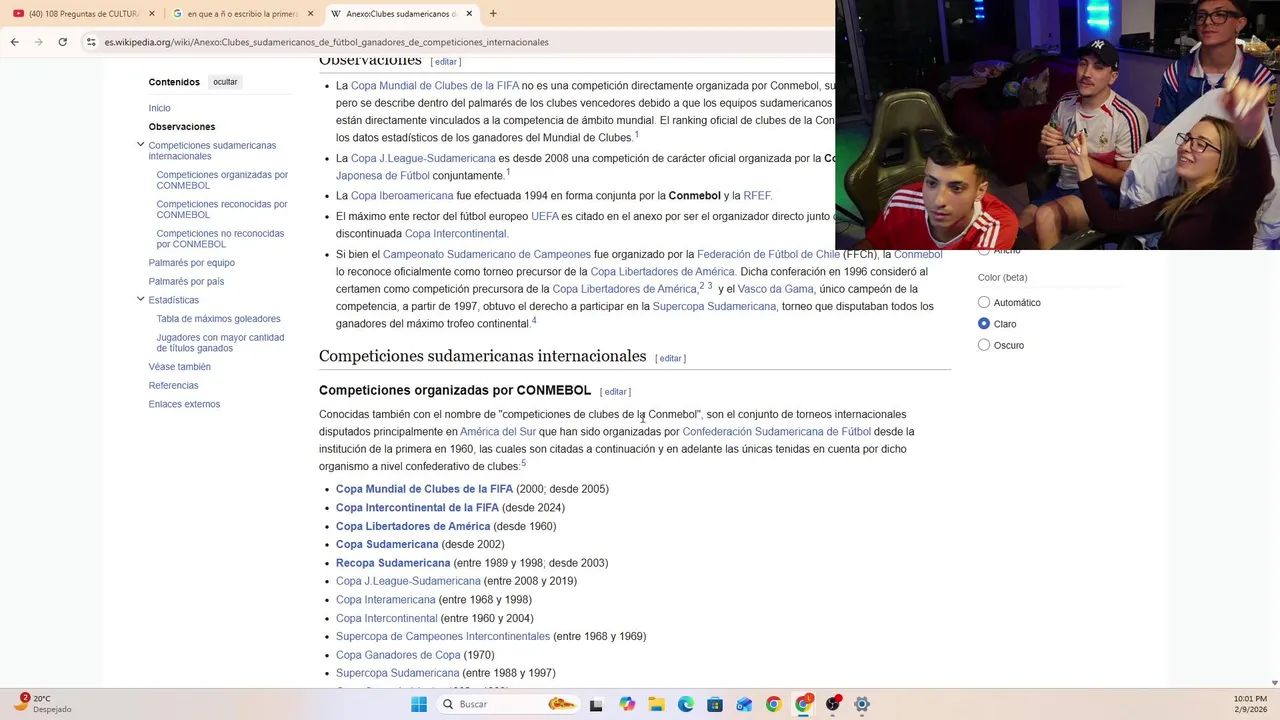Go back using the browser back arrow

coord(14,42)
